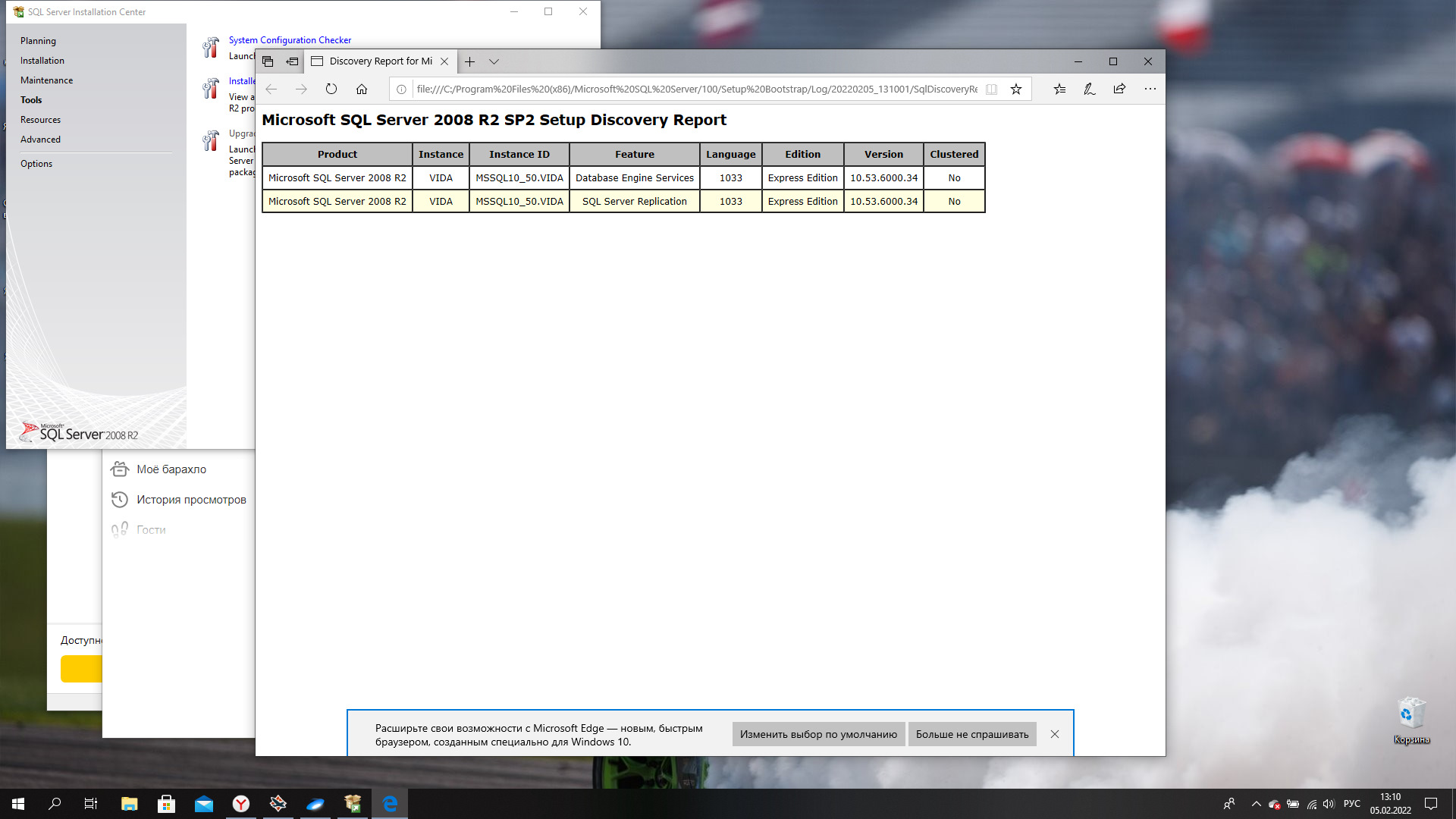Click the Clustered column header
The height and width of the screenshot is (819, 1456).
[954, 155]
